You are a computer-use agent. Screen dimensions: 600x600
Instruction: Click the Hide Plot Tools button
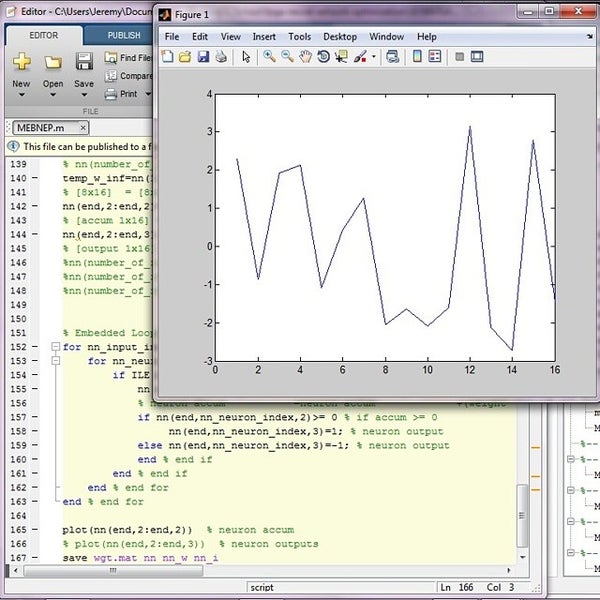[x=458, y=57]
